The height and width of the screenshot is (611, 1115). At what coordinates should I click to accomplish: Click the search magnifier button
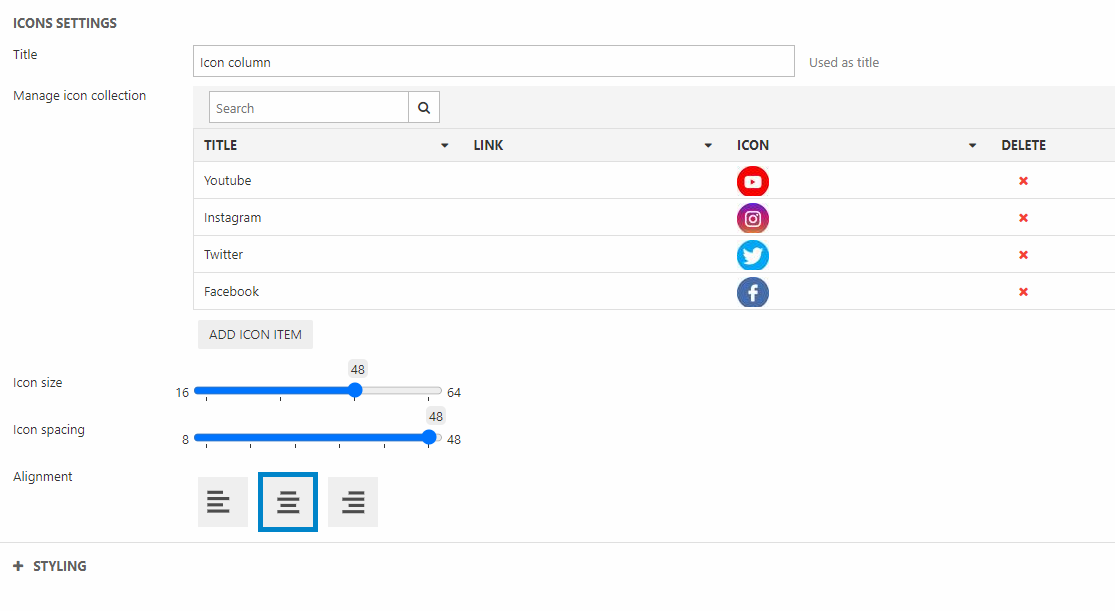[x=424, y=108]
